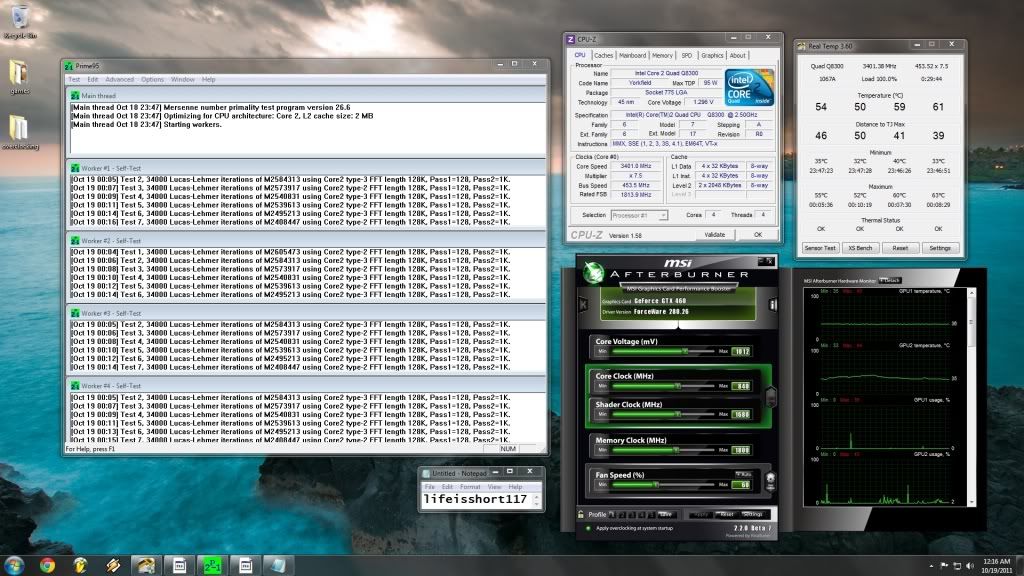
Task: Click the Prime95 icon on the taskbar
Action: pyautogui.click(x=212, y=564)
